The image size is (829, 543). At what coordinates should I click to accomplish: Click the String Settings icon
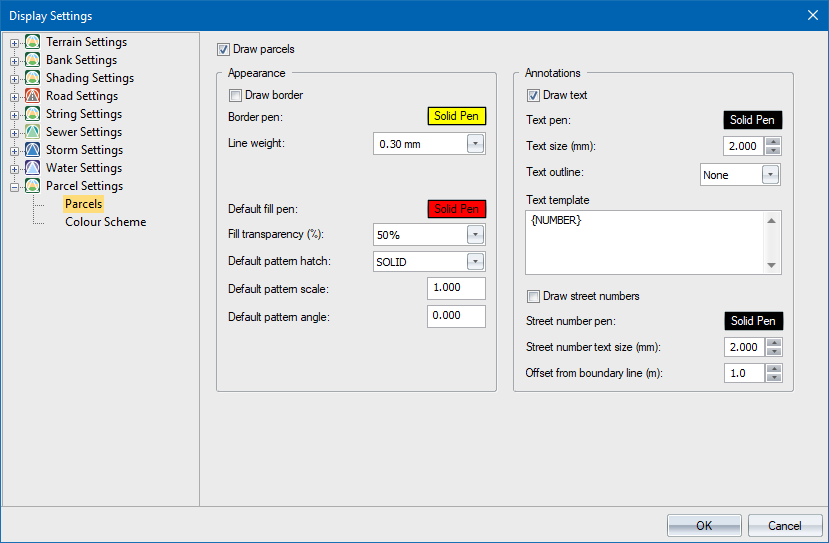click(x=32, y=114)
